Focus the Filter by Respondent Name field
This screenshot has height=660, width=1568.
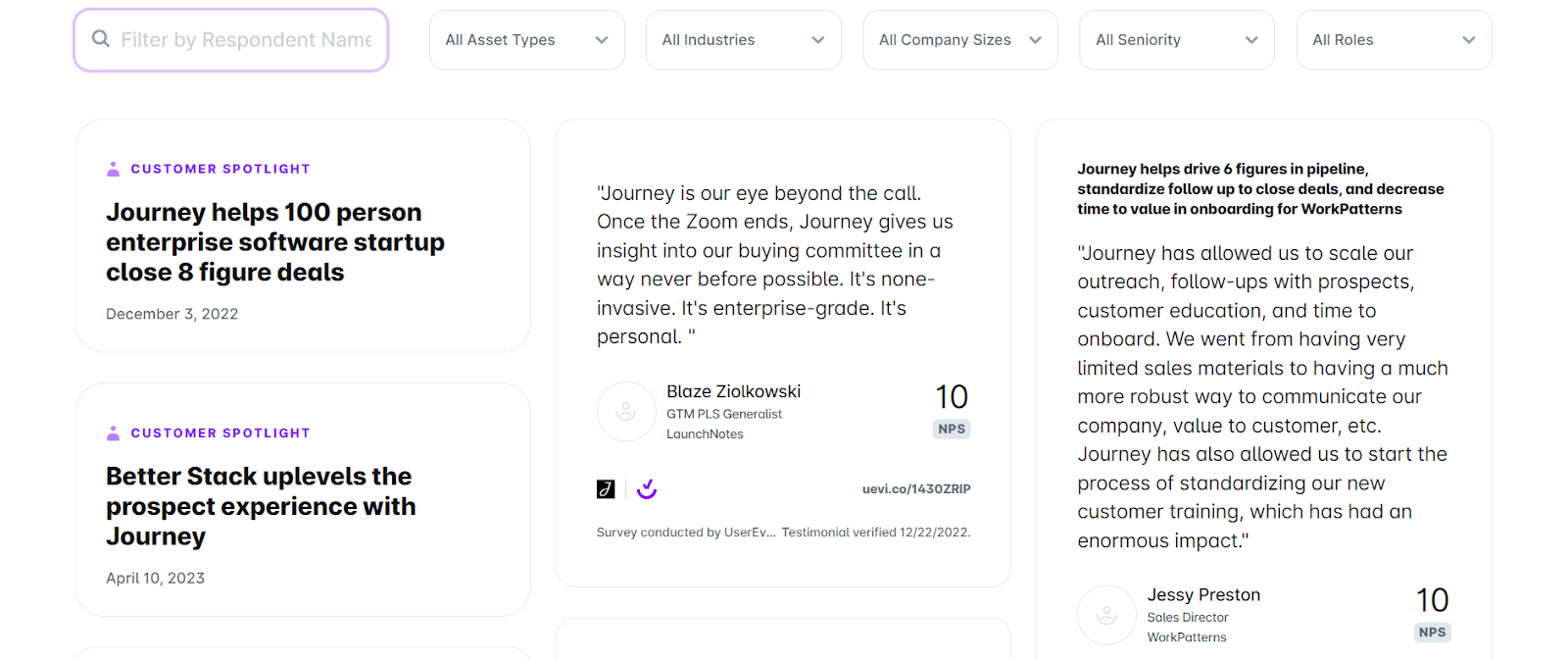(x=246, y=40)
